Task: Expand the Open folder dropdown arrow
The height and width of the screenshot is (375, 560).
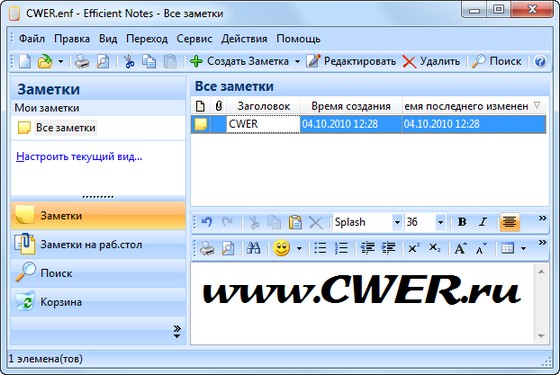Action: click(60, 61)
